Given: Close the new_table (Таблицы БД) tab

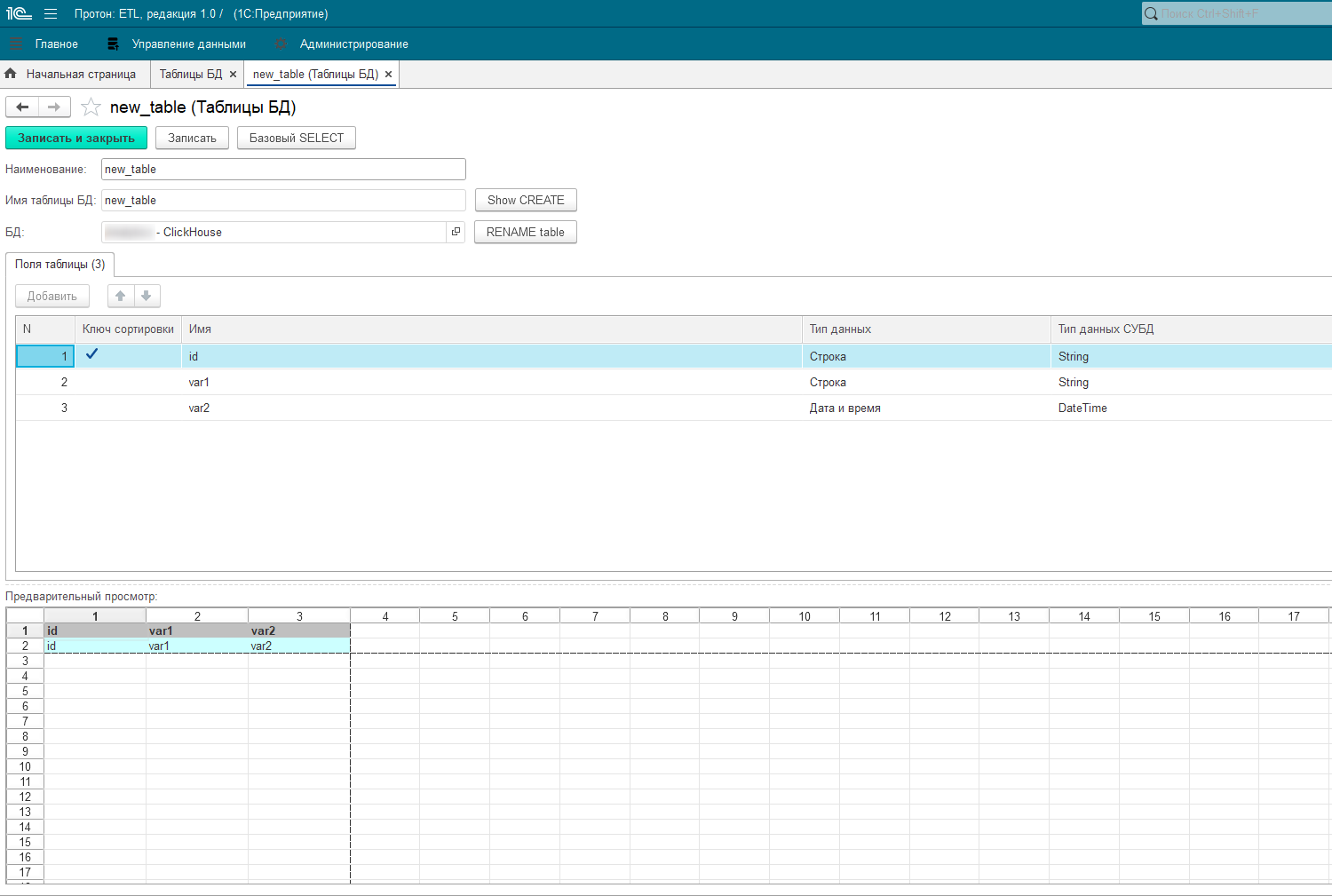Looking at the screenshot, I should 388,75.
